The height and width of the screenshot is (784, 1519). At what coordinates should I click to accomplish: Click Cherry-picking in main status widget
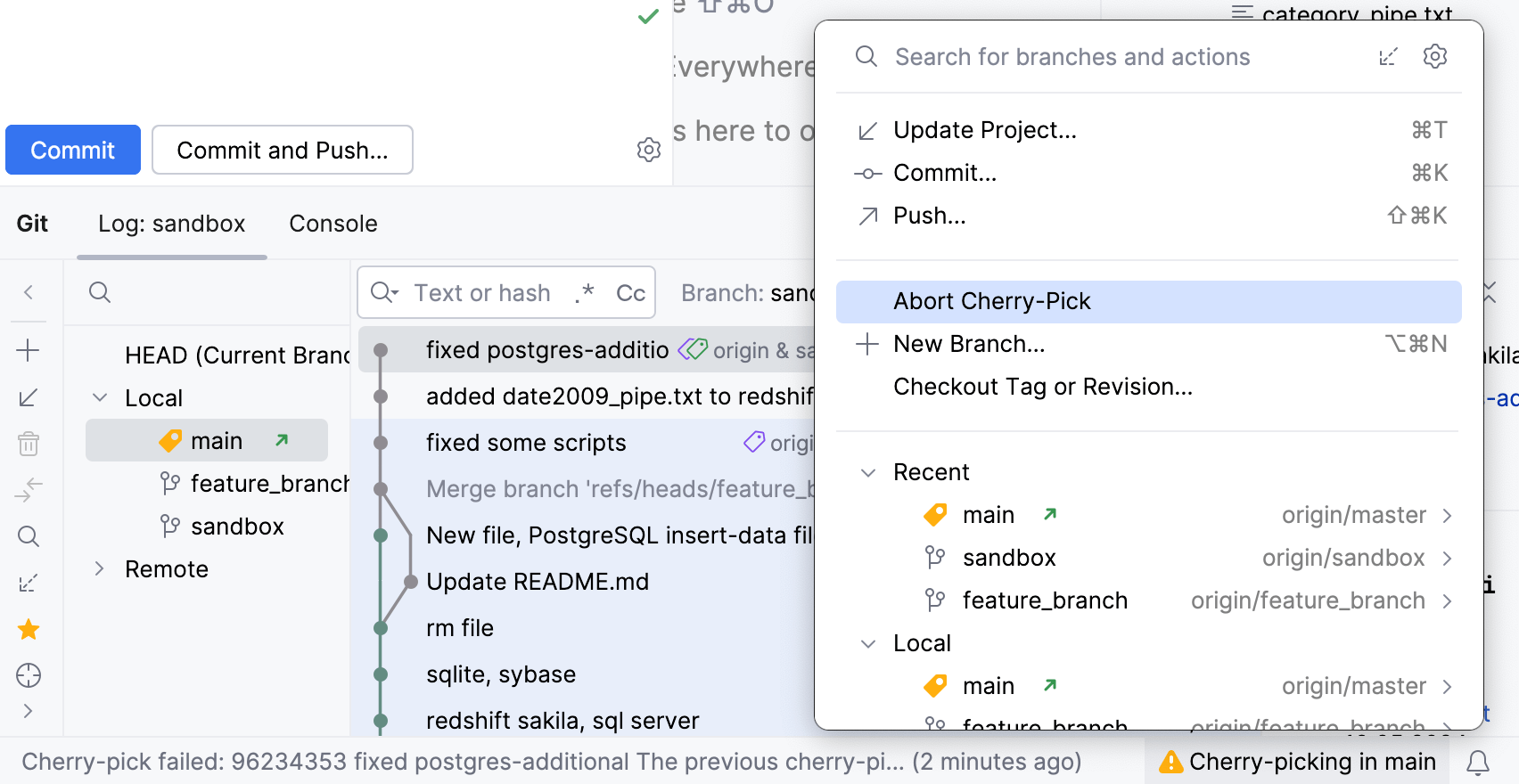(1297, 762)
